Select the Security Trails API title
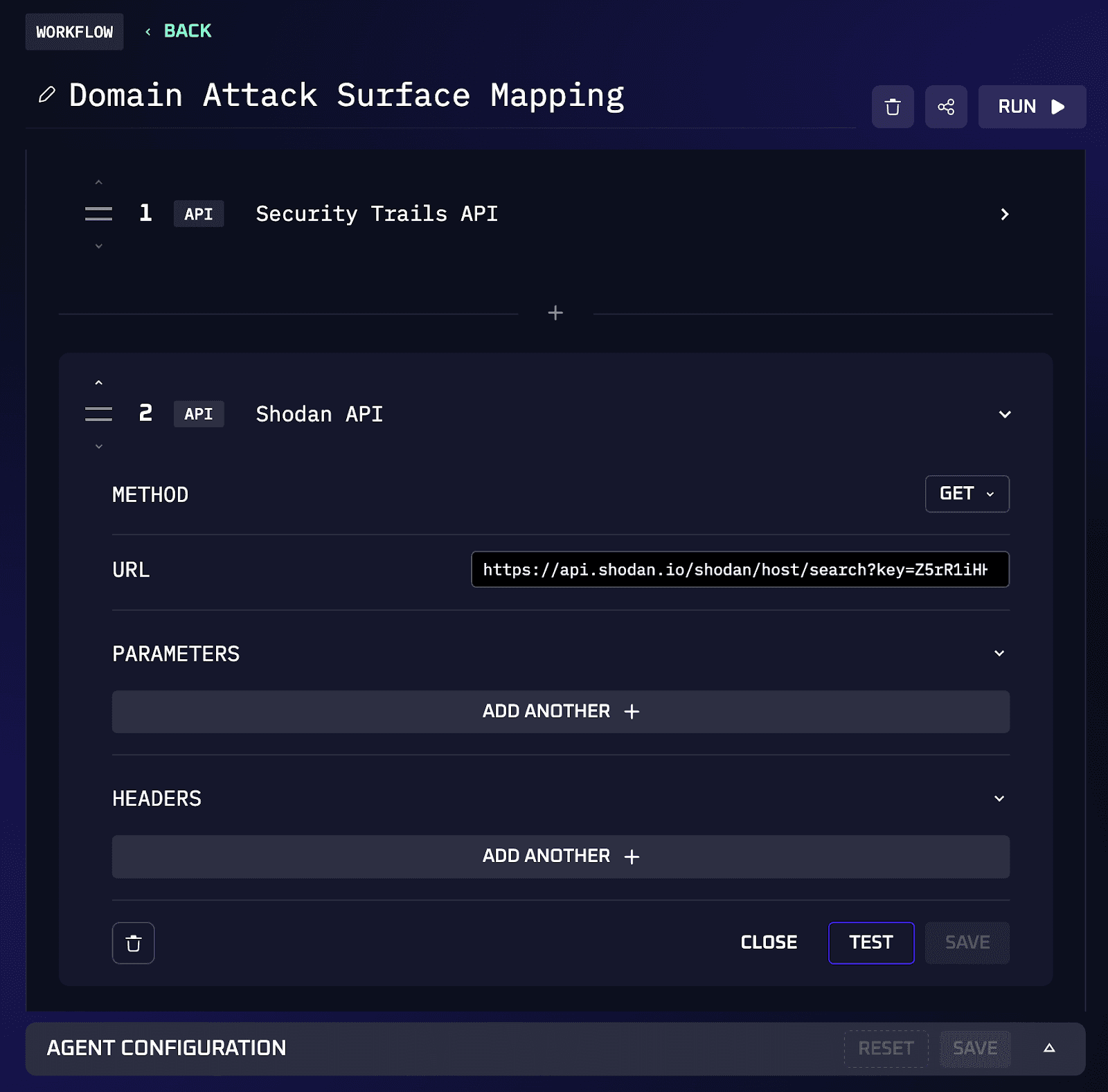1108x1092 pixels. tap(377, 214)
